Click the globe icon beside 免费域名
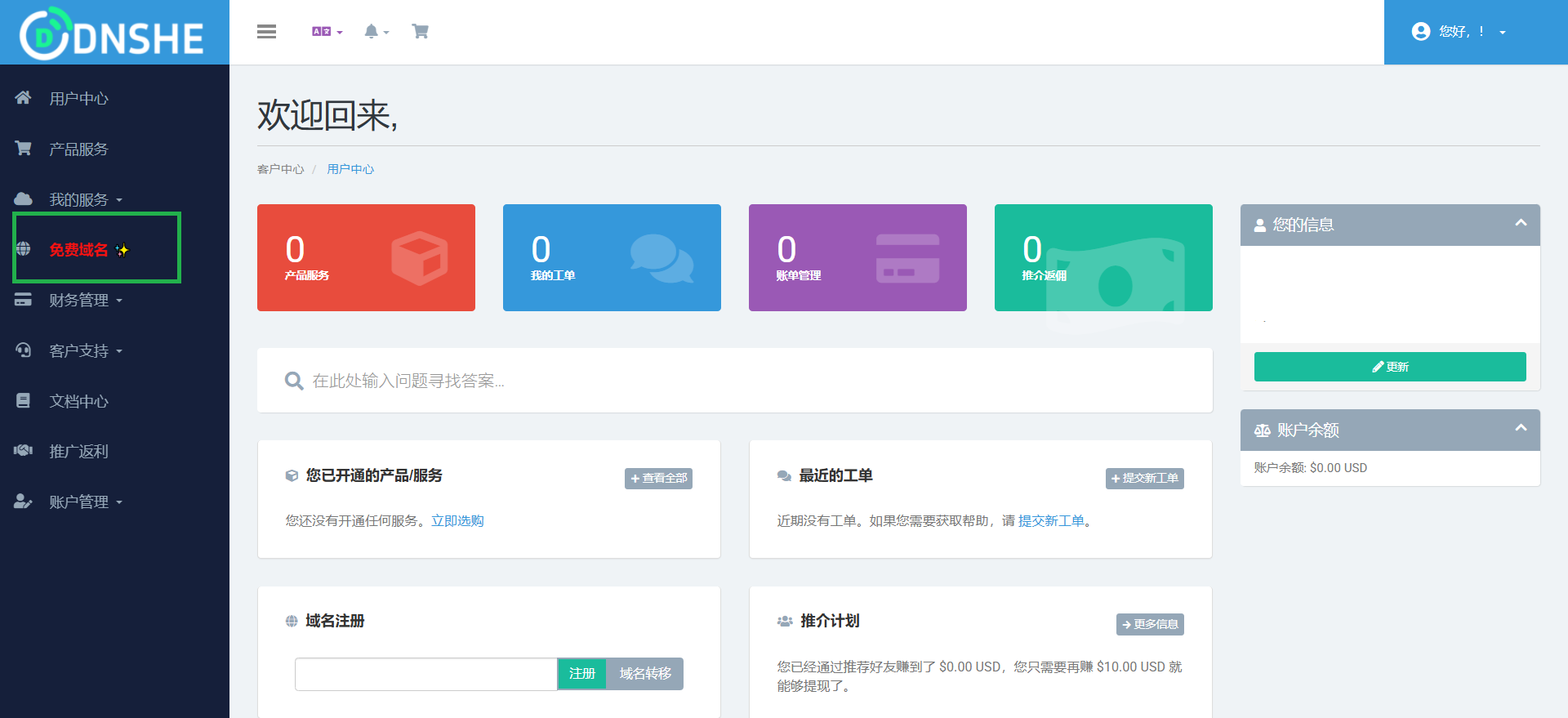1568x718 pixels. [23, 249]
